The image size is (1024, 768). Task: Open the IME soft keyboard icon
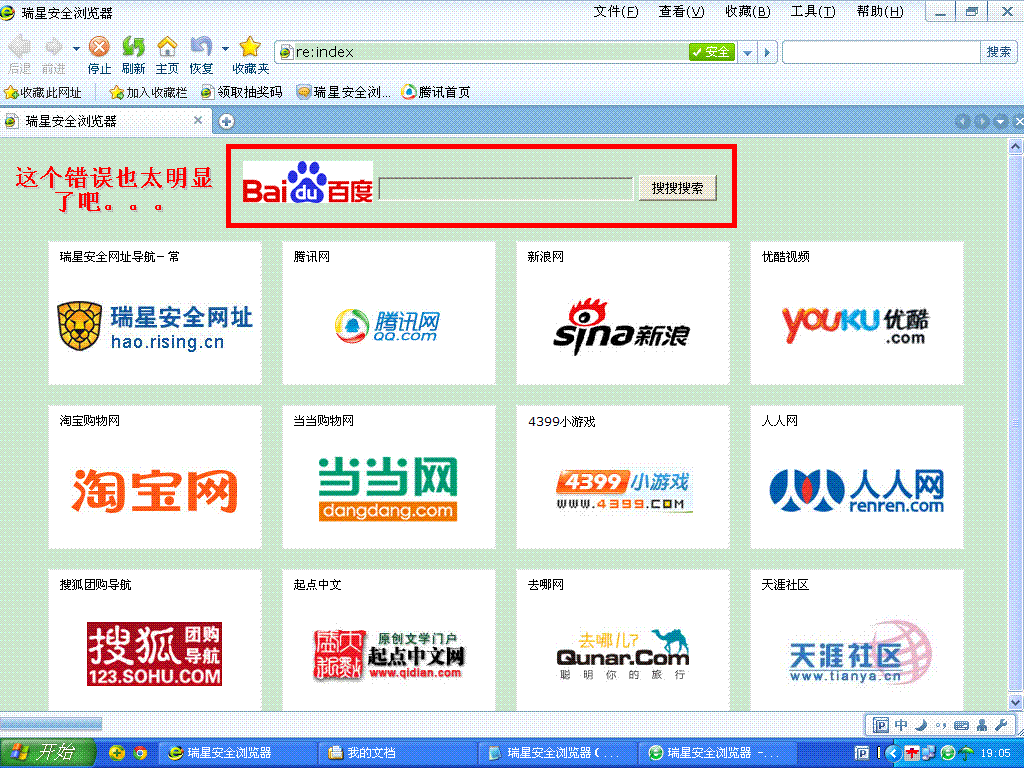[x=961, y=725]
